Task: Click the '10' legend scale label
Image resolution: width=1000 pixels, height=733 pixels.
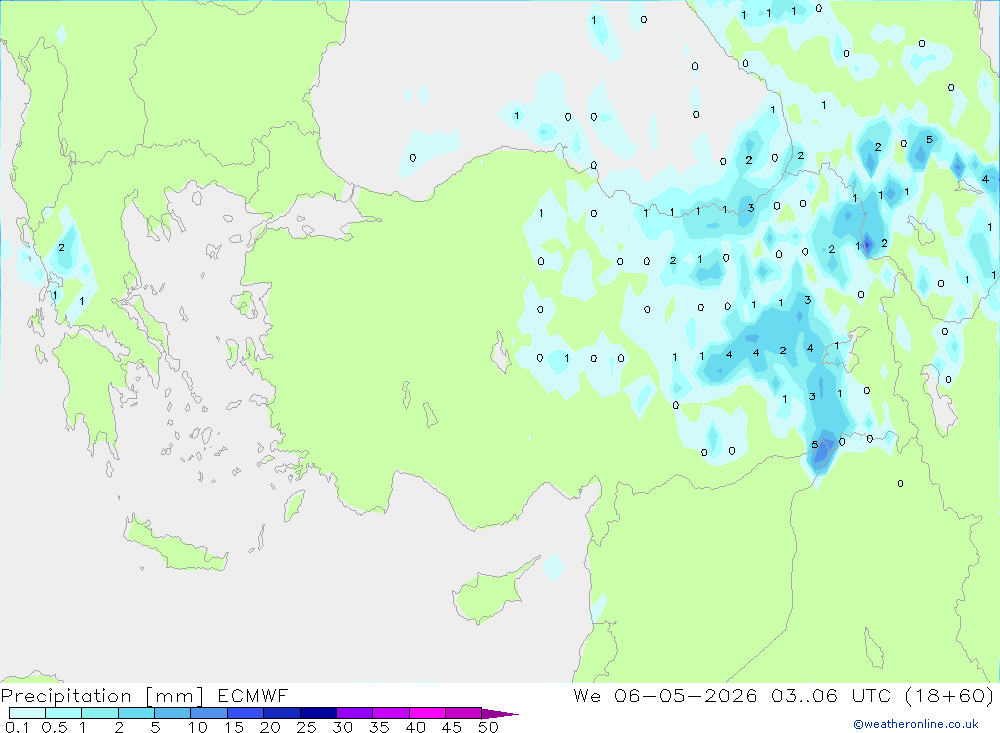Action: click(198, 727)
